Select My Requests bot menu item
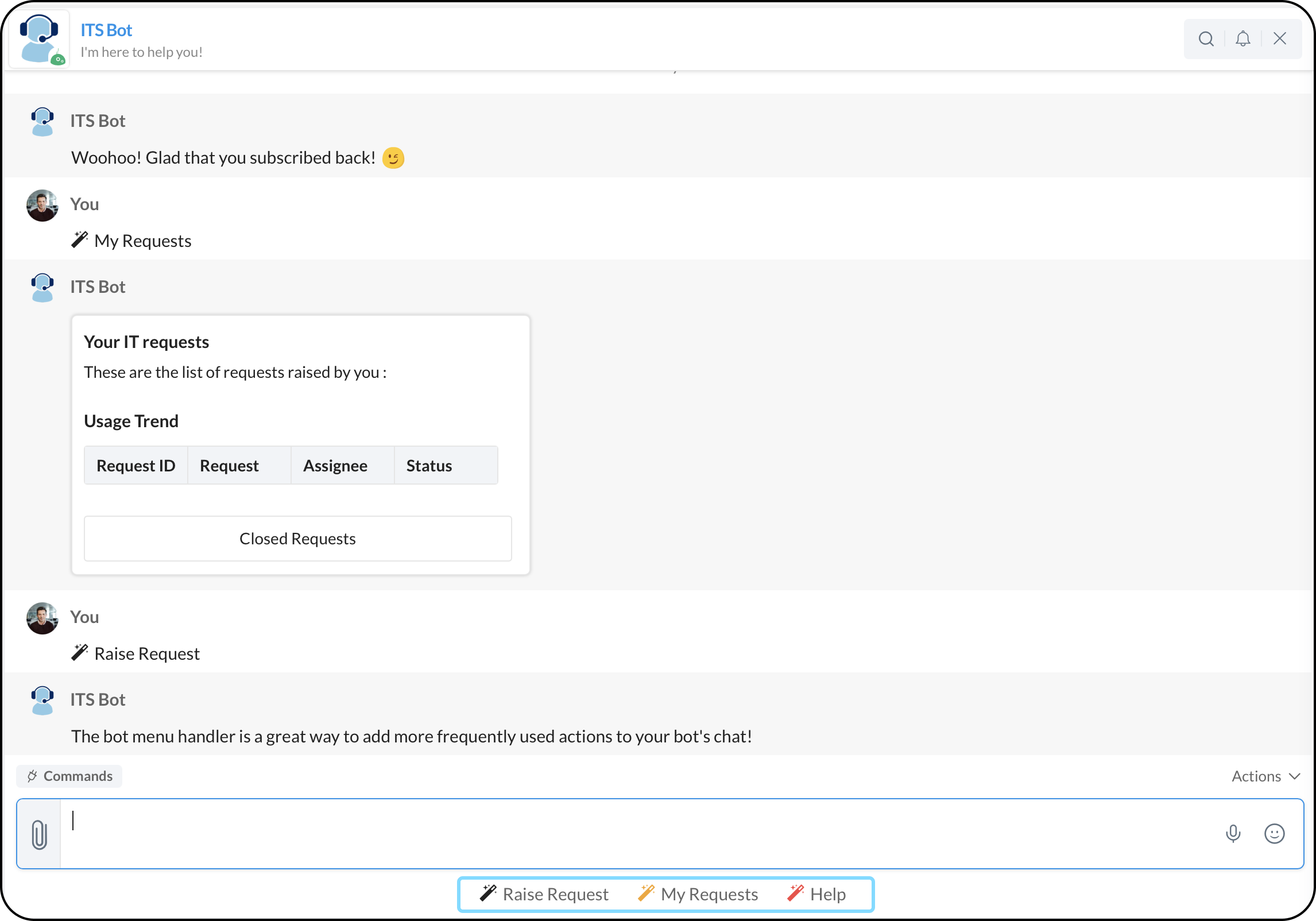Screen dimensions: 1316x921 (x=698, y=894)
